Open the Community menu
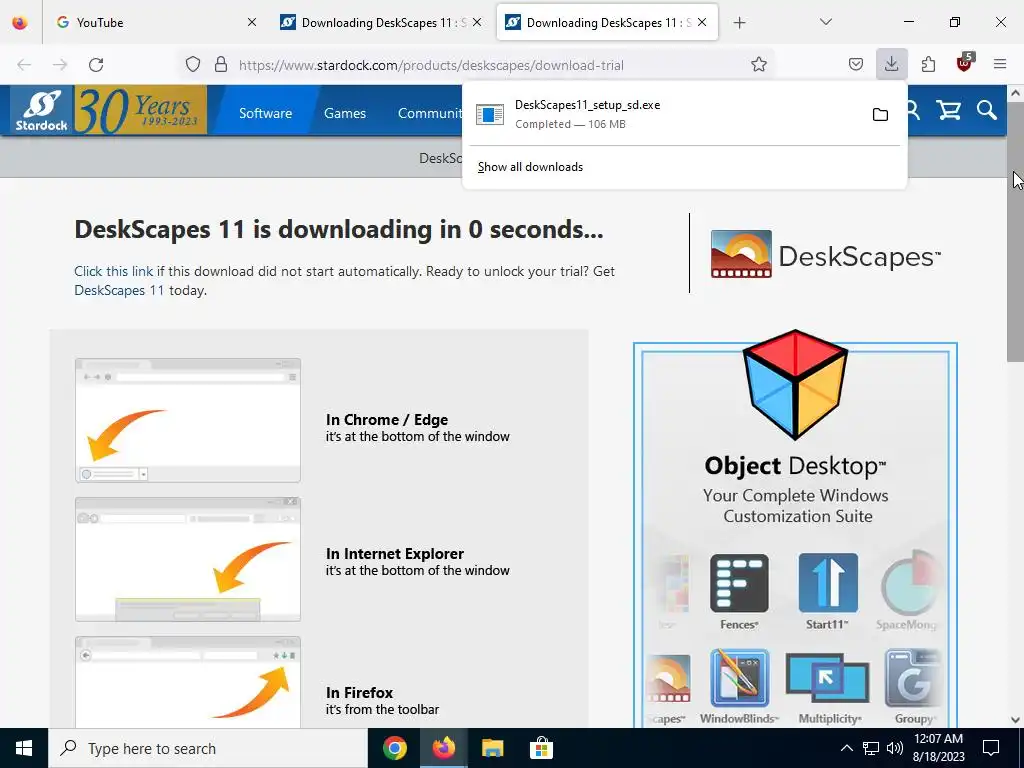This screenshot has height=768, width=1024. point(430,113)
